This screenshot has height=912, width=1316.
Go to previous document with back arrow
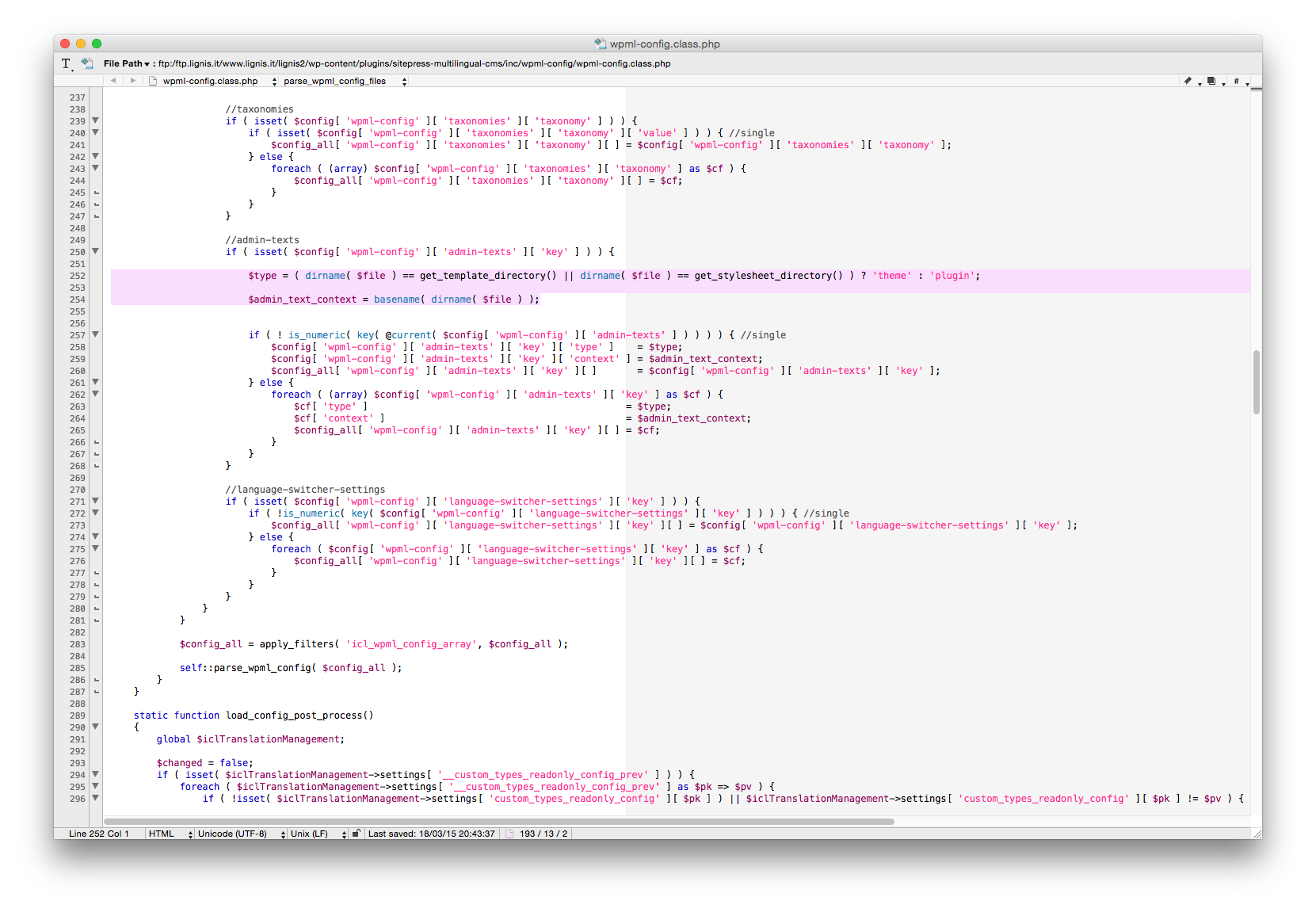(x=113, y=81)
